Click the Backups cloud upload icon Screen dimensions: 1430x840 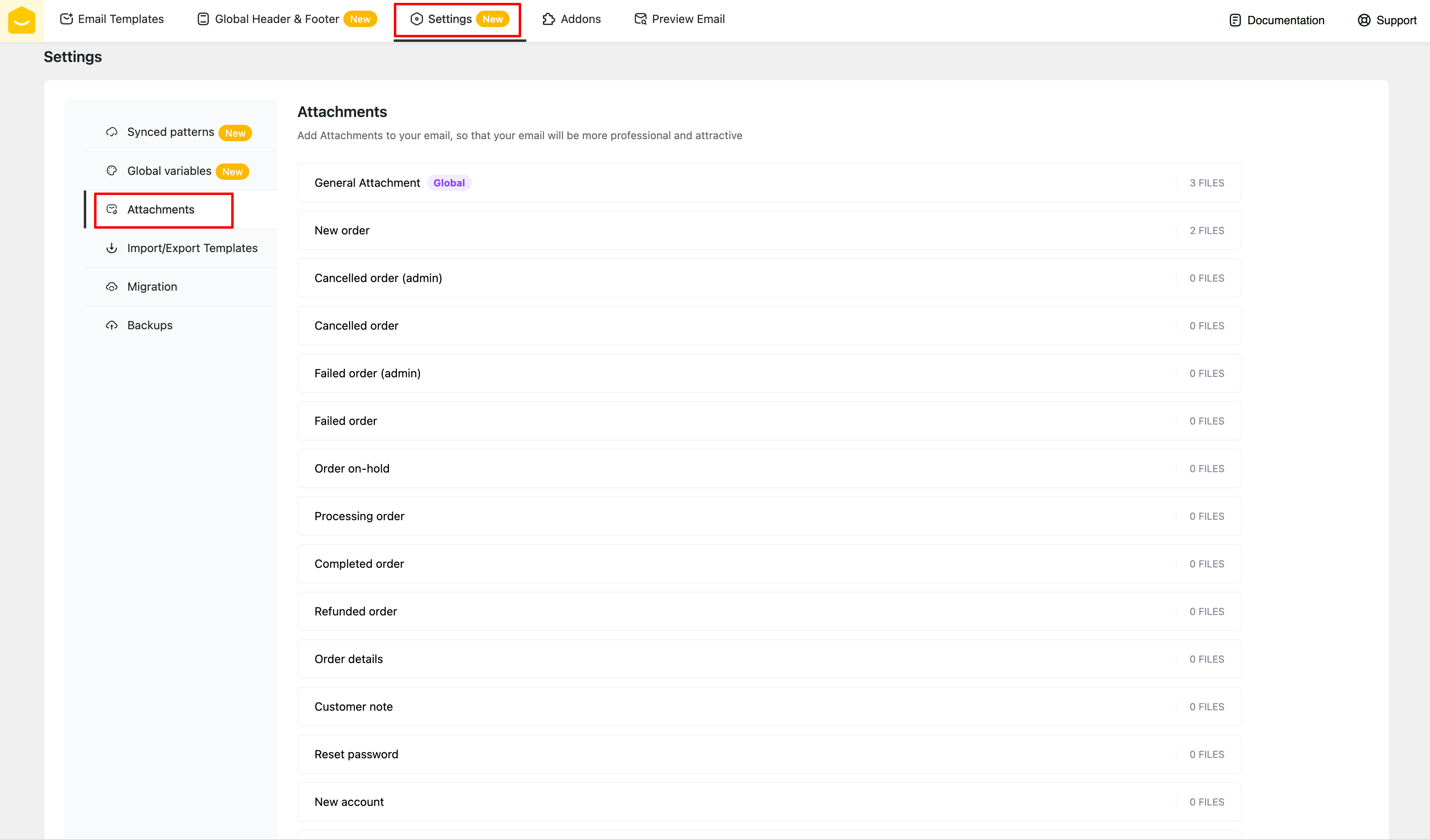coord(112,325)
